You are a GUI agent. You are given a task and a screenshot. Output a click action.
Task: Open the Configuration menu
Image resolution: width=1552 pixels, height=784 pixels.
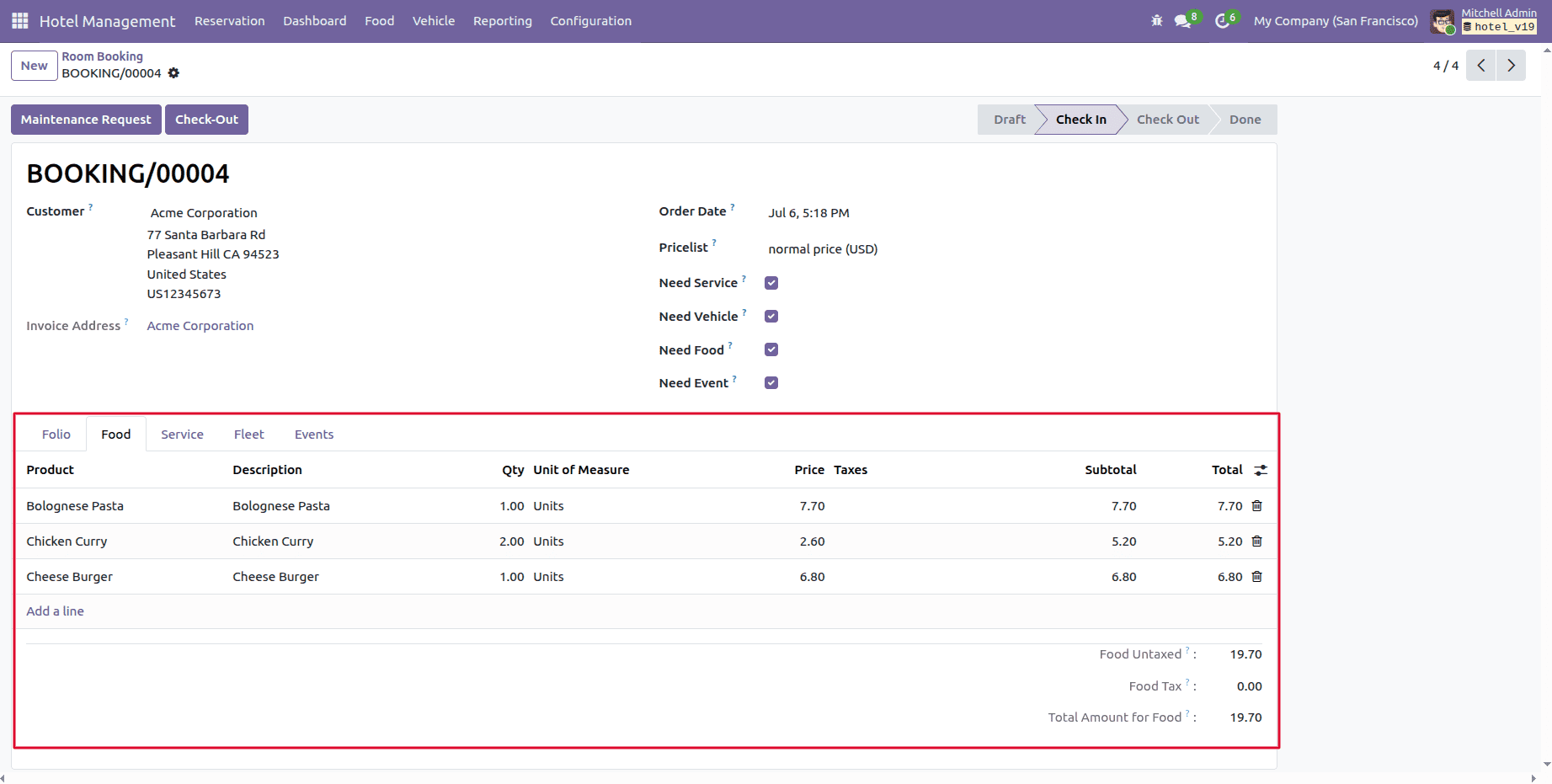pyautogui.click(x=591, y=21)
